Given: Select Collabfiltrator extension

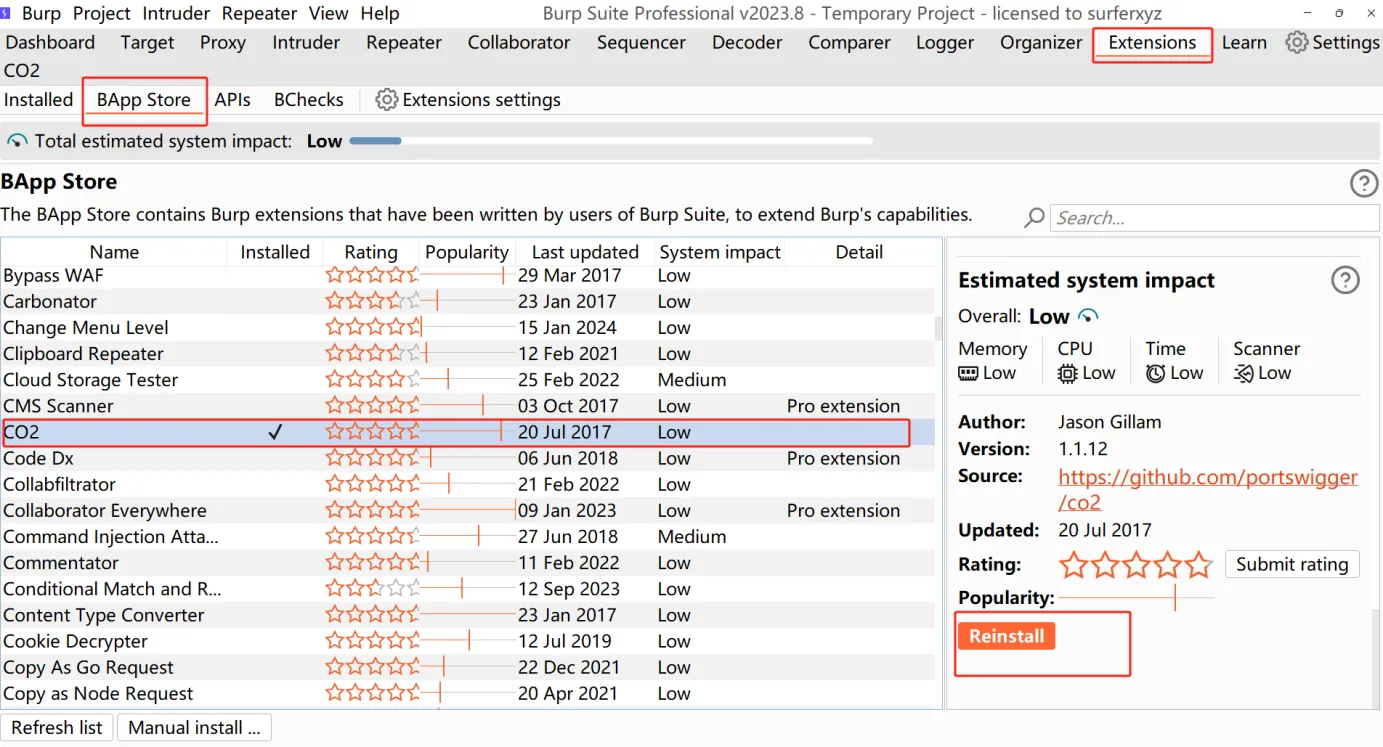Looking at the screenshot, I should [x=467, y=484].
